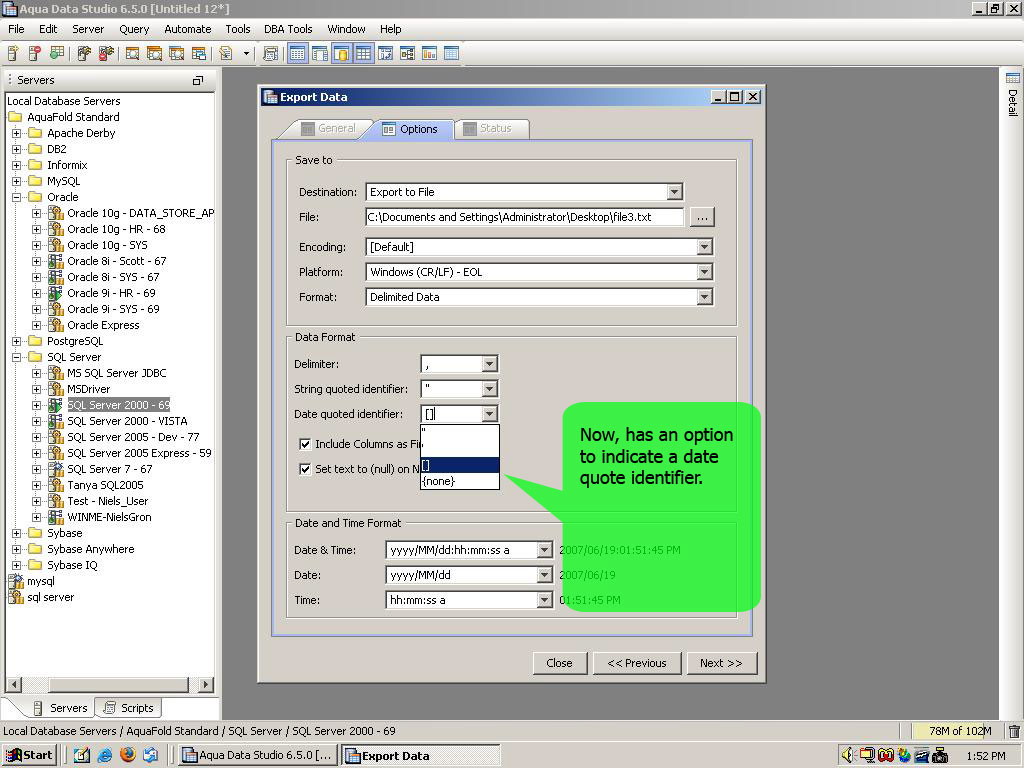
Task: Toggle Include Columns as First Row checkbox
Action: point(305,444)
